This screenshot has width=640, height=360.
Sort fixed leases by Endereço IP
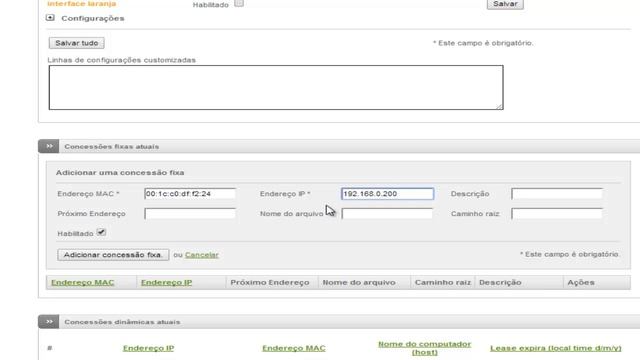coord(167,282)
